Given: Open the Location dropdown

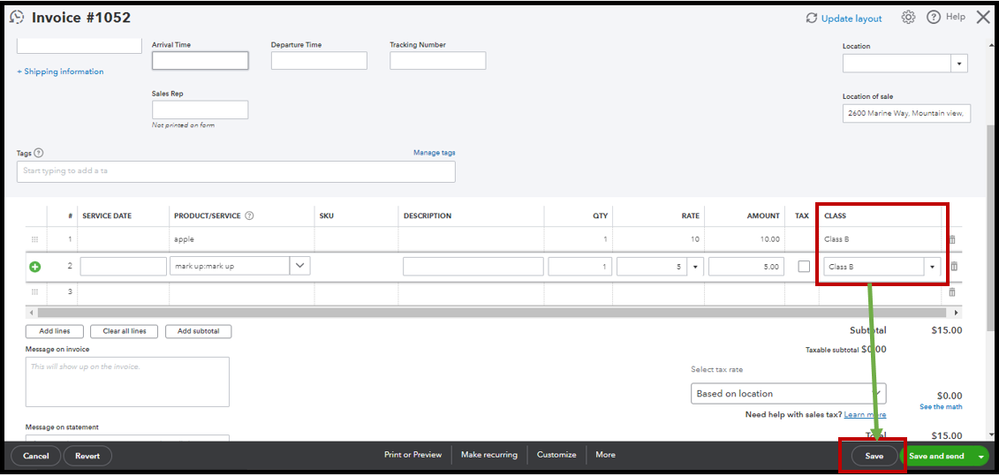Looking at the screenshot, I should point(959,64).
